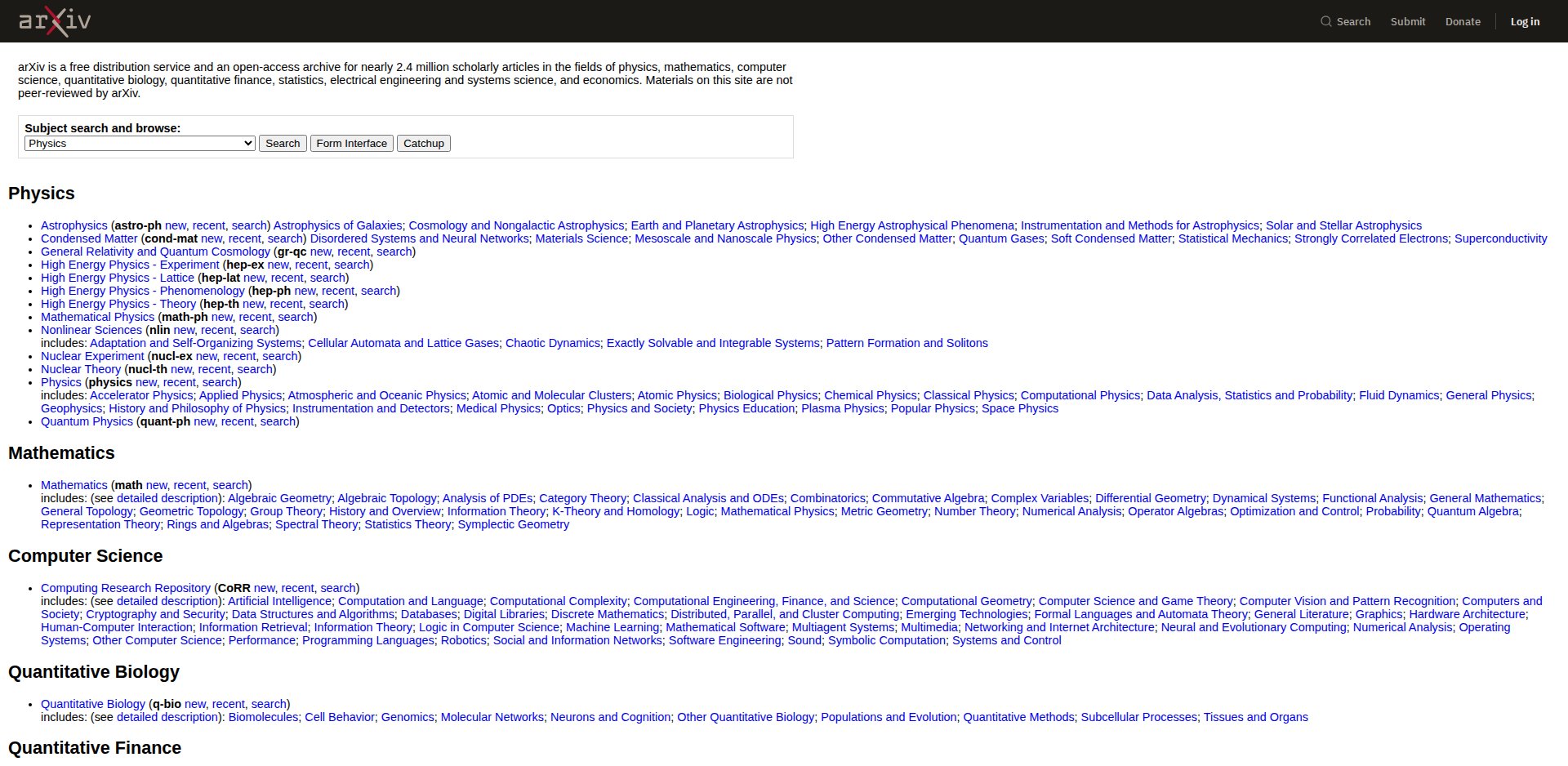
Task: Open detailed description in Quantitative Biology row
Action: coord(167,717)
